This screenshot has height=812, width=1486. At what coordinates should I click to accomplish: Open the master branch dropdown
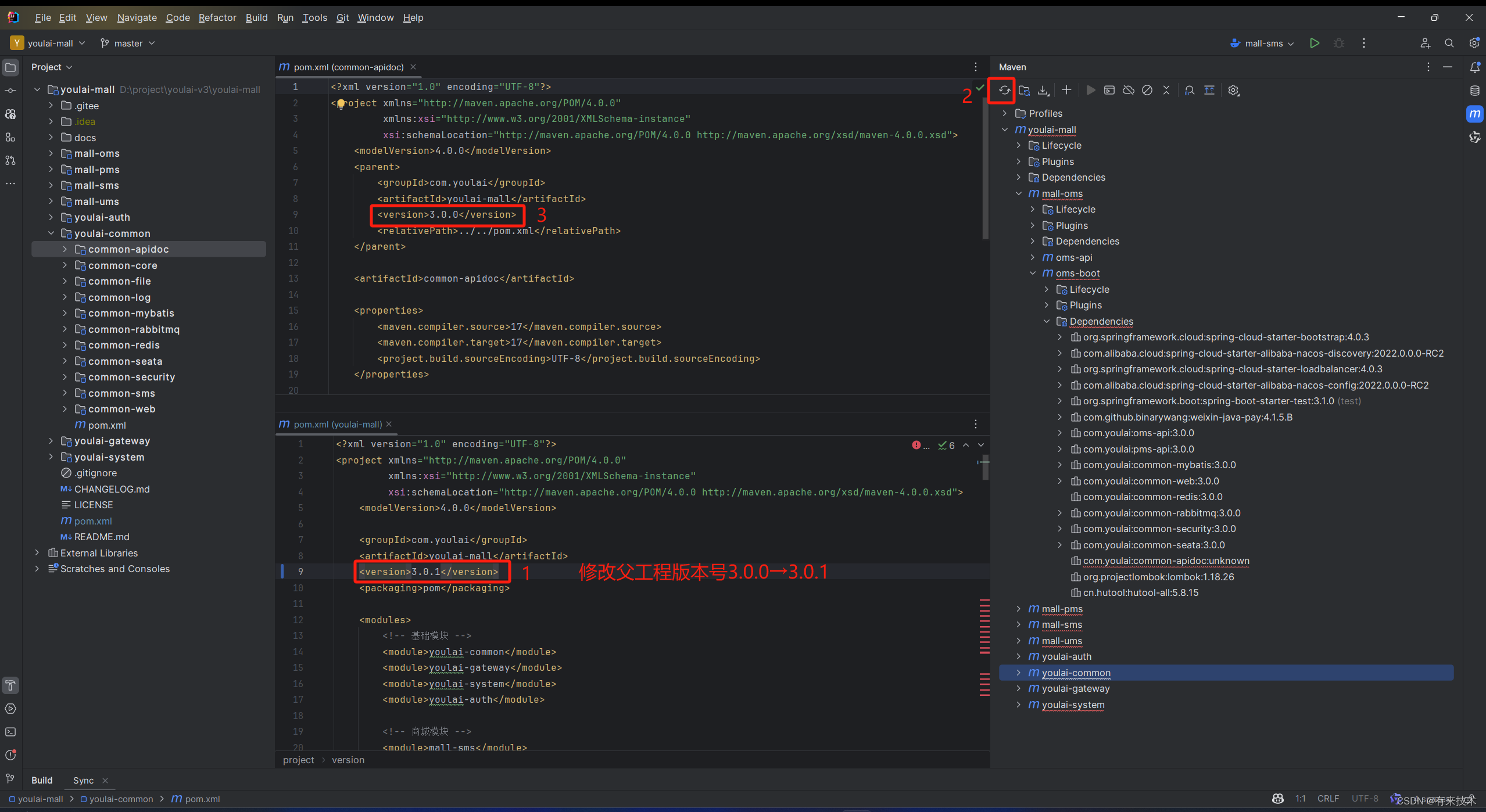[x=128, y=44]
